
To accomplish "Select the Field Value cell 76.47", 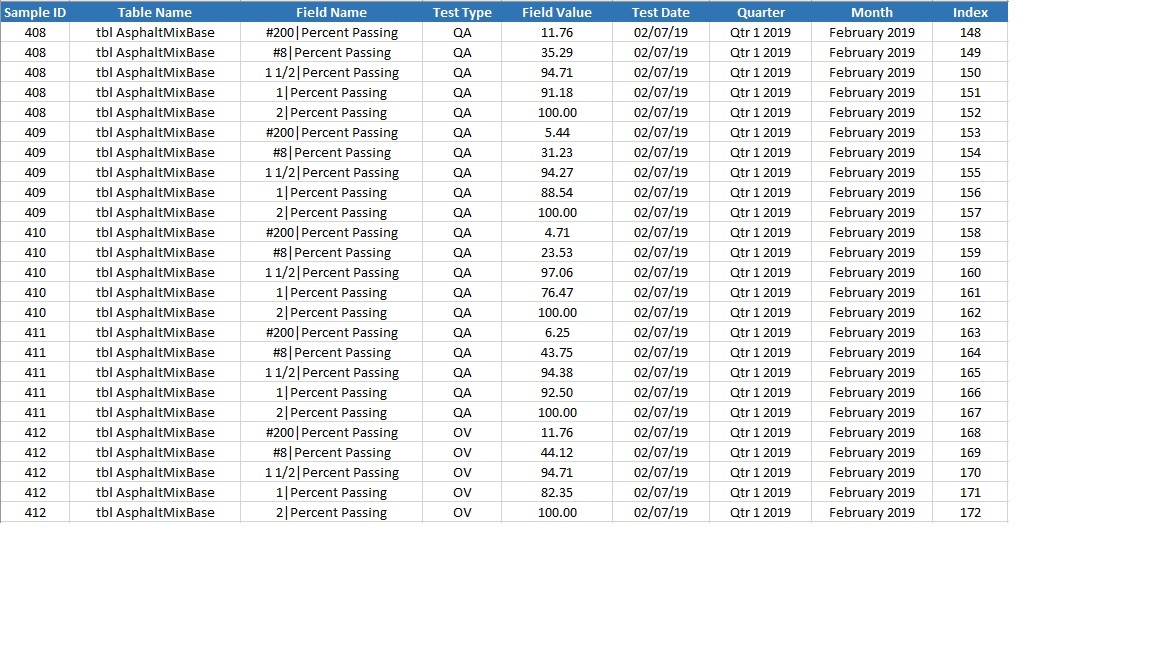I will [557, 292].
